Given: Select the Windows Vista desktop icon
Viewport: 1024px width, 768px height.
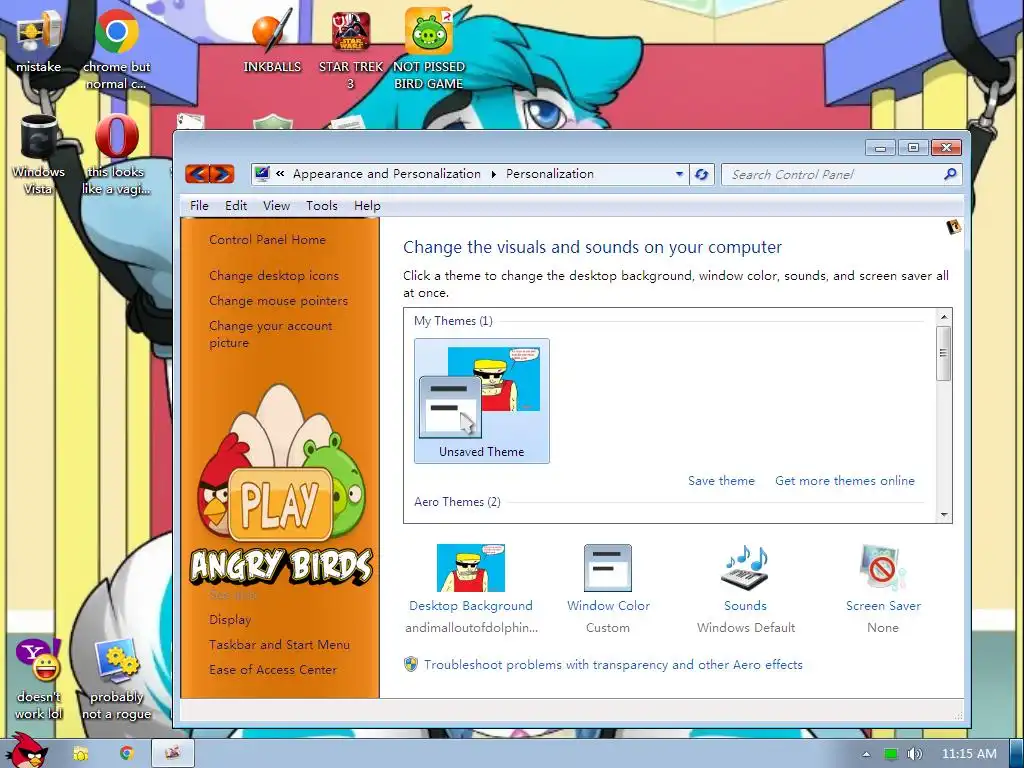Looking at the screenshot, I should [x=38, y=155].
